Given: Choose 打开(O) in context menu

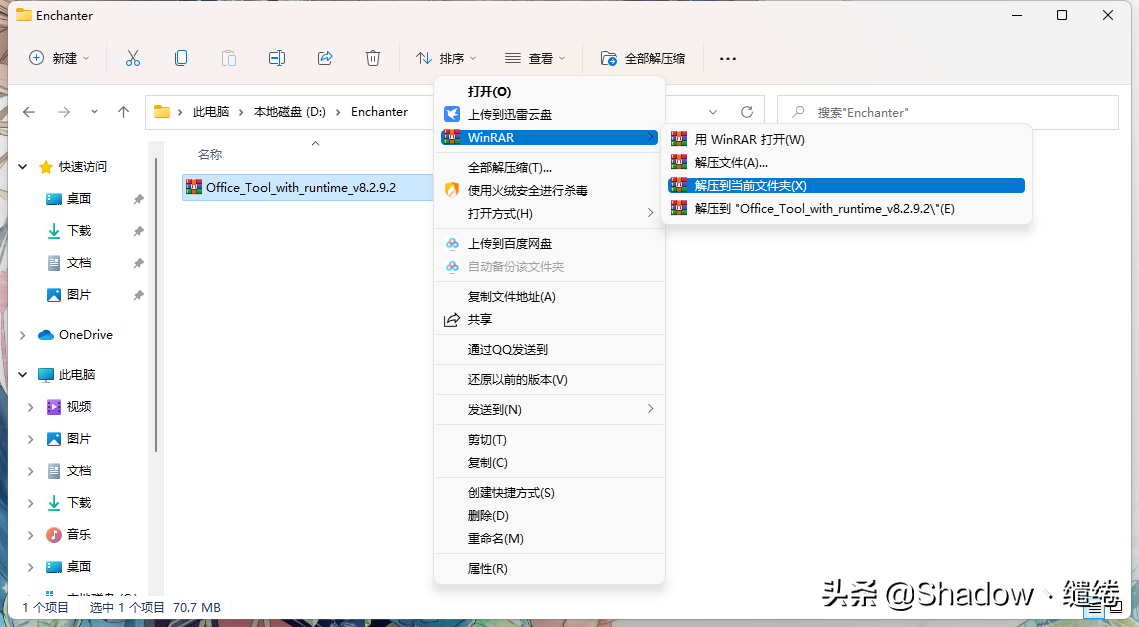Looking at the screenshot, I should (549, 92).
